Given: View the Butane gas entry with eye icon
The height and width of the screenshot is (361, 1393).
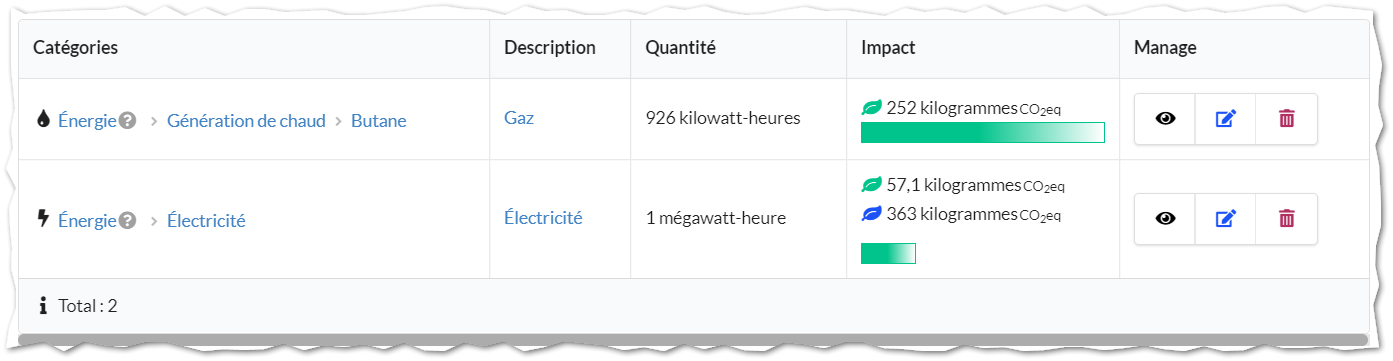Looking at the screenshot, I should click(x=1165, y=119).
